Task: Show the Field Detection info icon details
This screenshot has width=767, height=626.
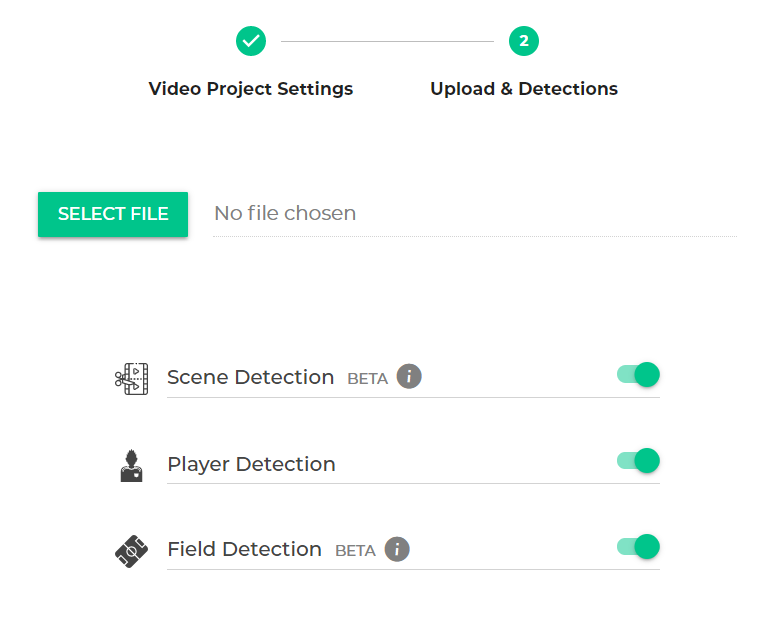Action: tap(397, 549)
